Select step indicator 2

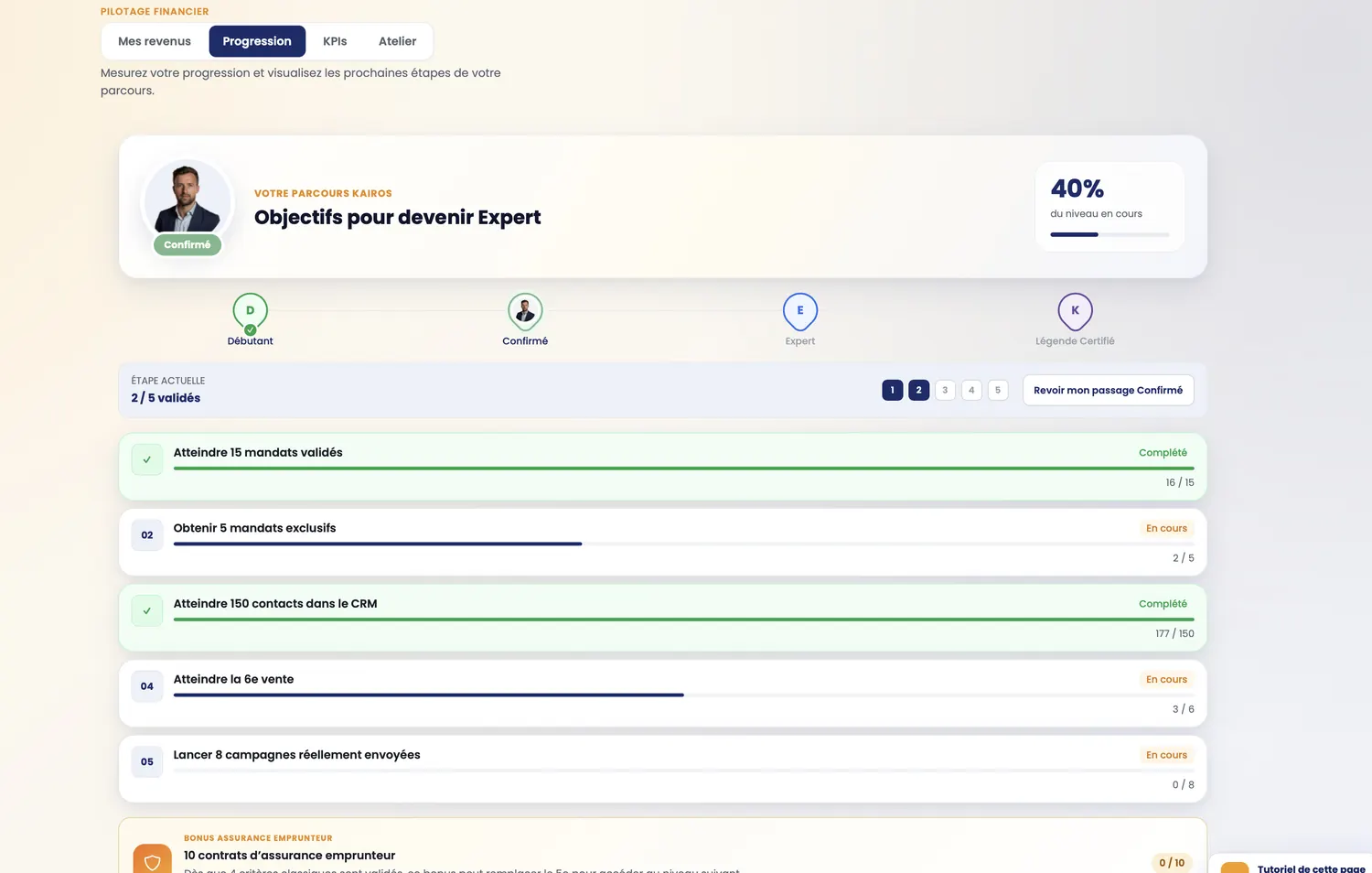point(919,390)
